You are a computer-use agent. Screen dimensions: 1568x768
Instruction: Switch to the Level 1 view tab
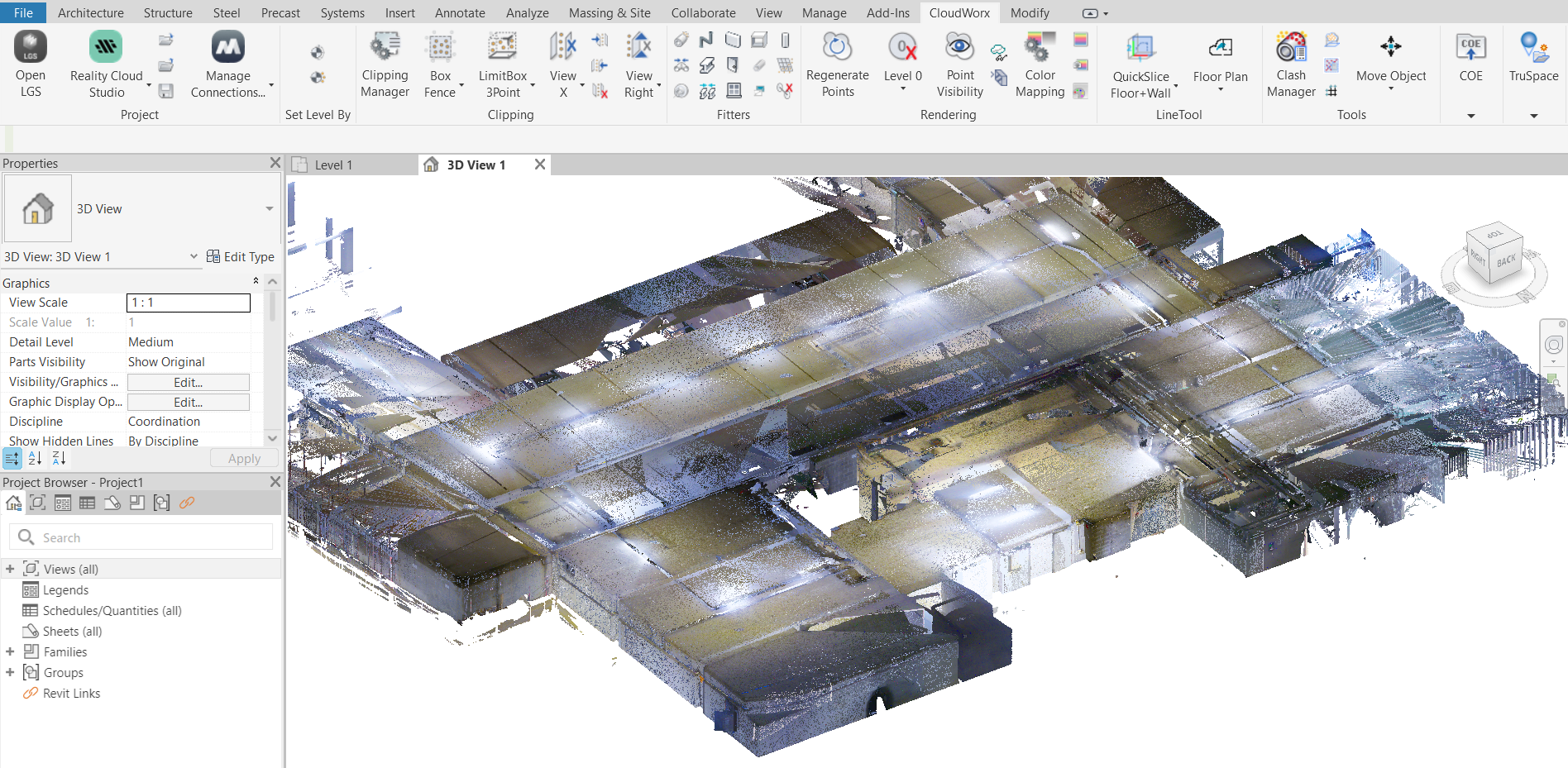click(333, 165)
